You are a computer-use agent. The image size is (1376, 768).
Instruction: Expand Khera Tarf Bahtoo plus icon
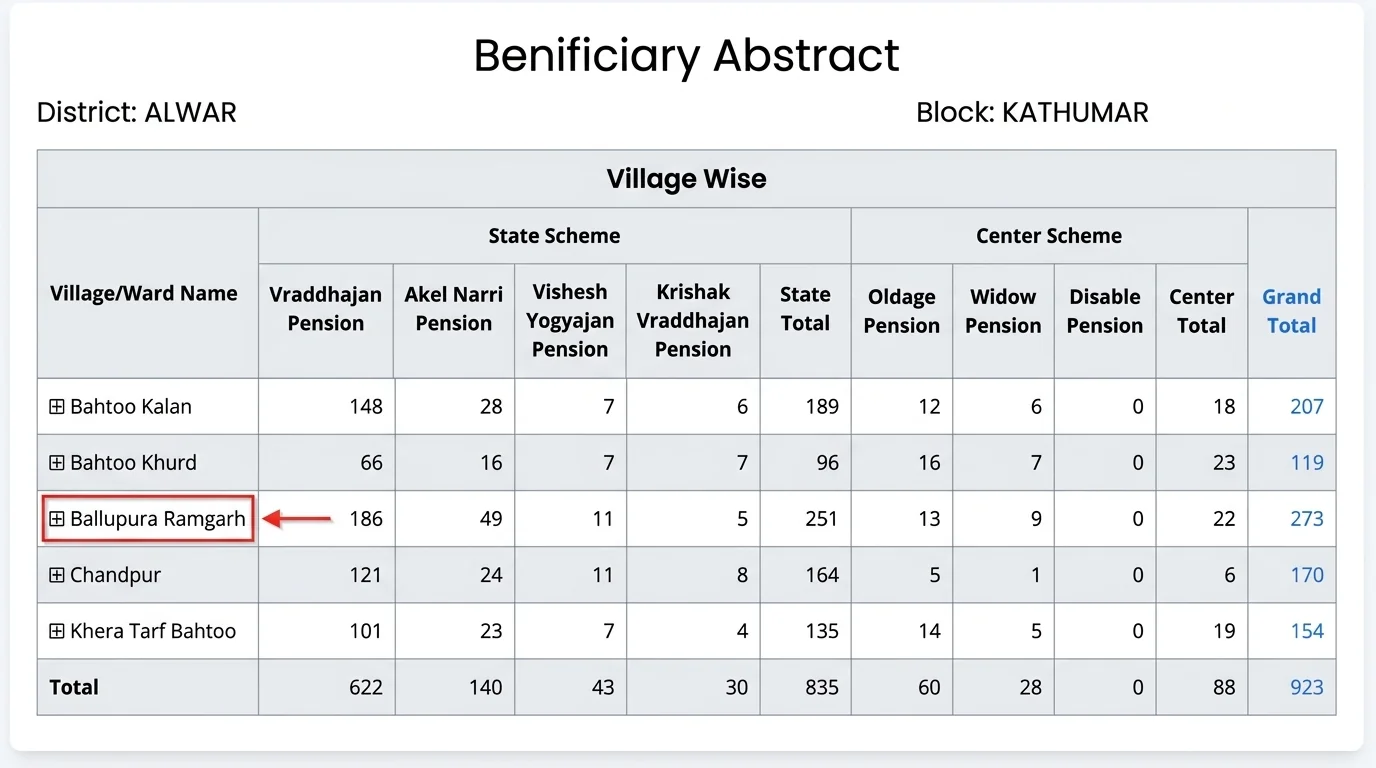[x=57, y=631]
